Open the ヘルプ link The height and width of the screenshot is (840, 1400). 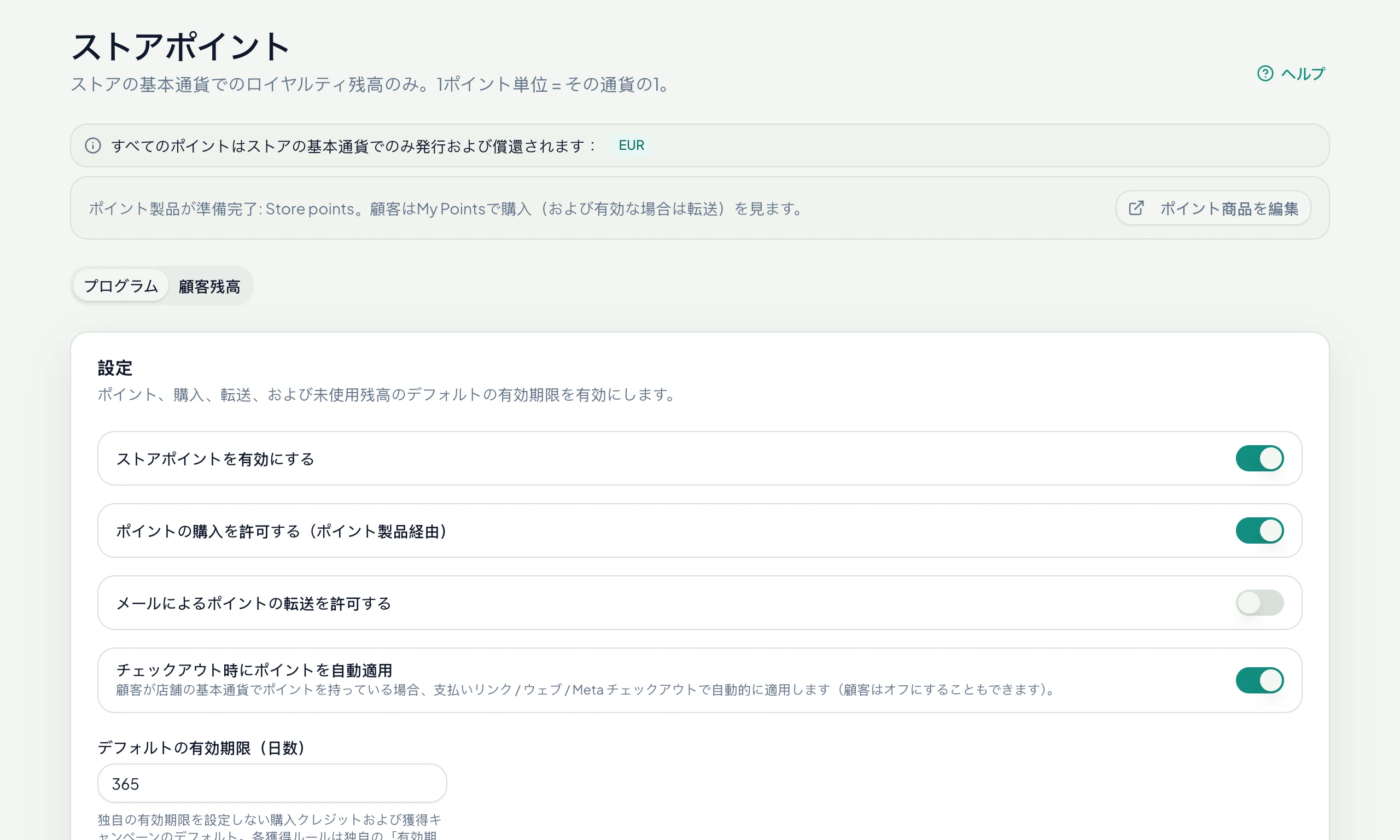1291,74
